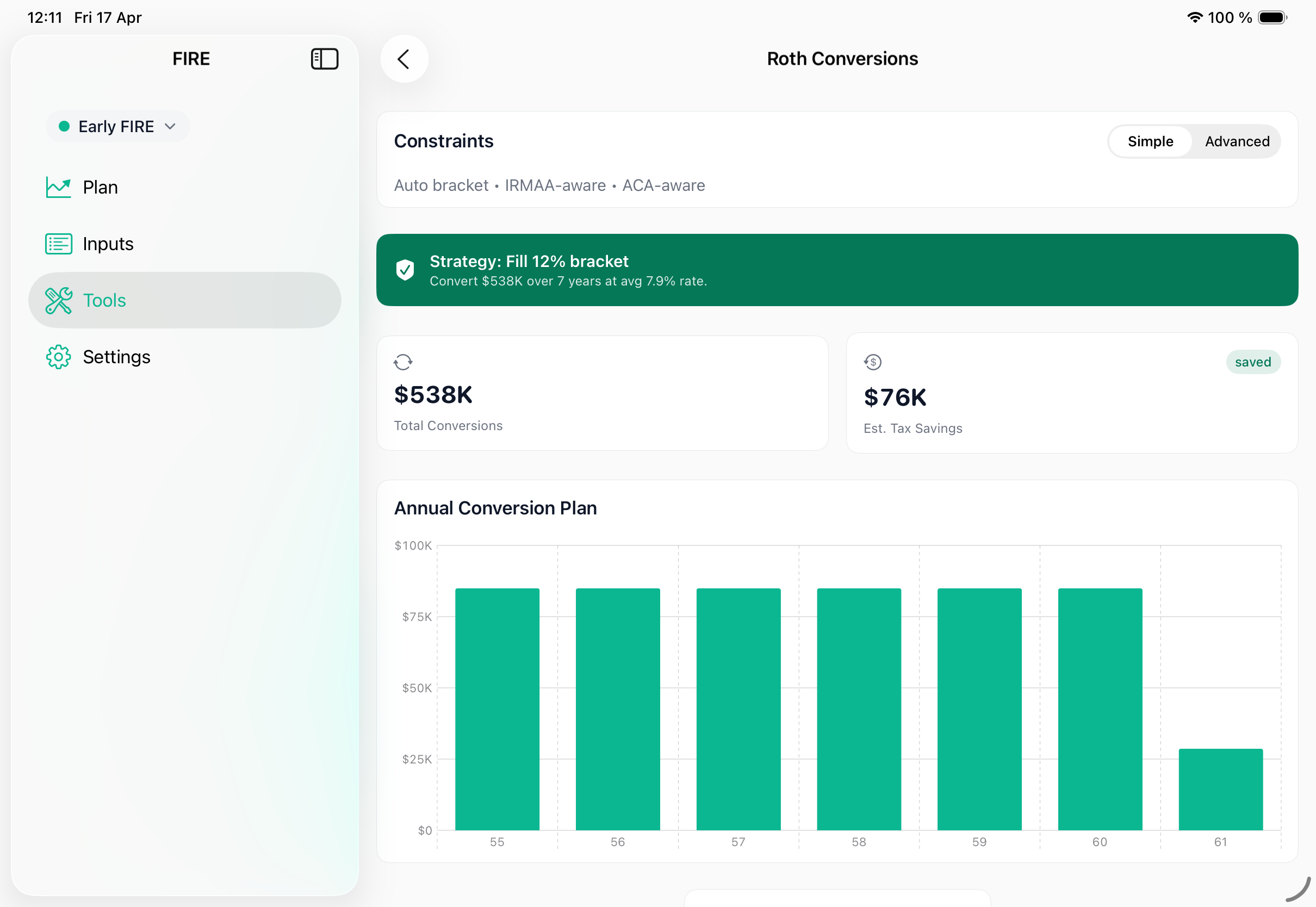Click the Tools wrench icon
This screenshot has height=907, width=1316.
pos(58,300)
